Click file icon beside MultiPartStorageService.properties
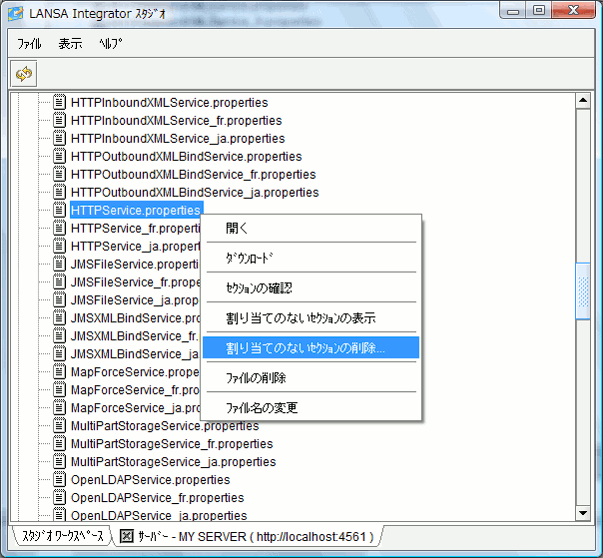 click(x=59, y=426)
